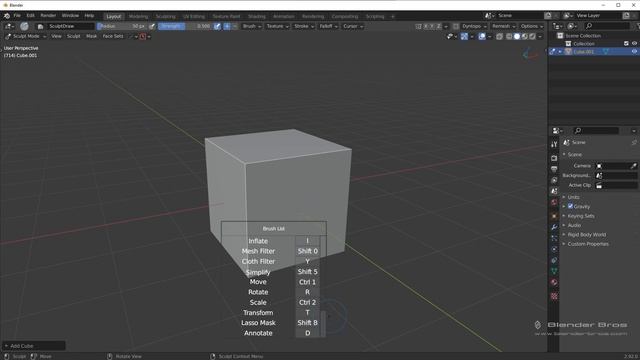Toggle Collection exclude checkbox in outliner
Screen dimensions: 640x360
(x=626, y=44)
